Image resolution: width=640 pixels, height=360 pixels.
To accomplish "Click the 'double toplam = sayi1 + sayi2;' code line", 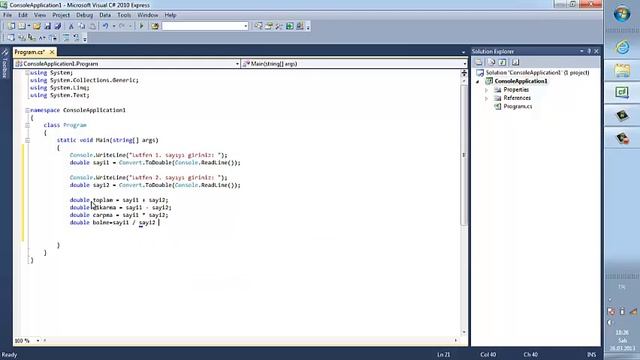I will [119, 200].
